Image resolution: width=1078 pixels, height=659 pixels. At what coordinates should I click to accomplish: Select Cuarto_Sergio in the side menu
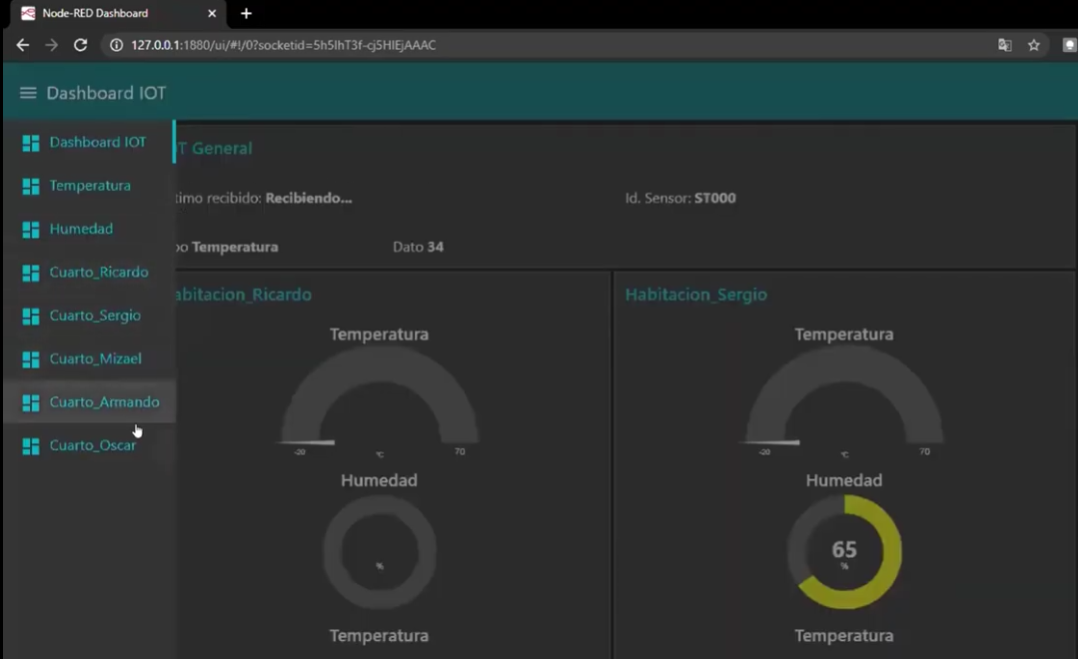point(89,315)
